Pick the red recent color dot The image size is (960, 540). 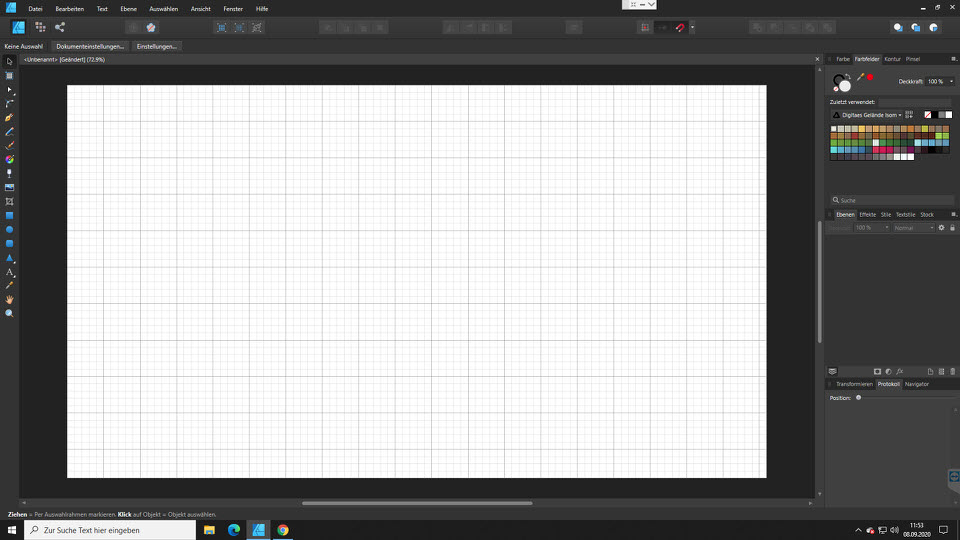870,77
